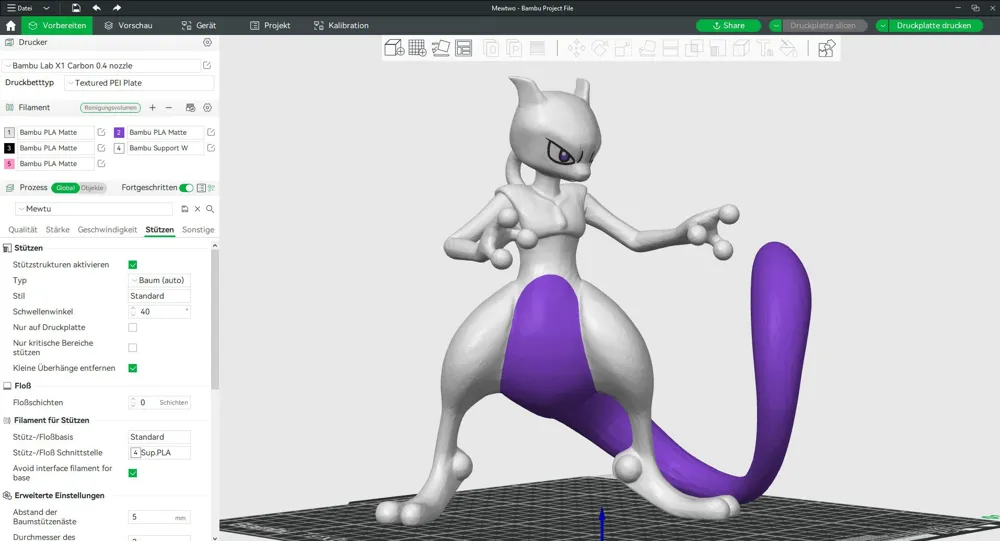
Task: Check the Nur auf Druckplatte checkbox
Action: click(133, 327)
